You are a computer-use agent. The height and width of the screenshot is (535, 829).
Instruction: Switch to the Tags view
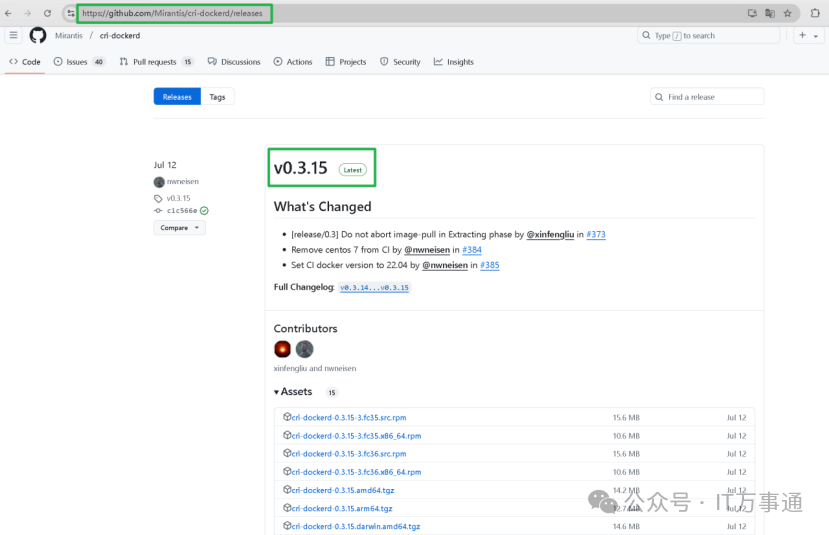pyautogui.click(x=217, y=97)
